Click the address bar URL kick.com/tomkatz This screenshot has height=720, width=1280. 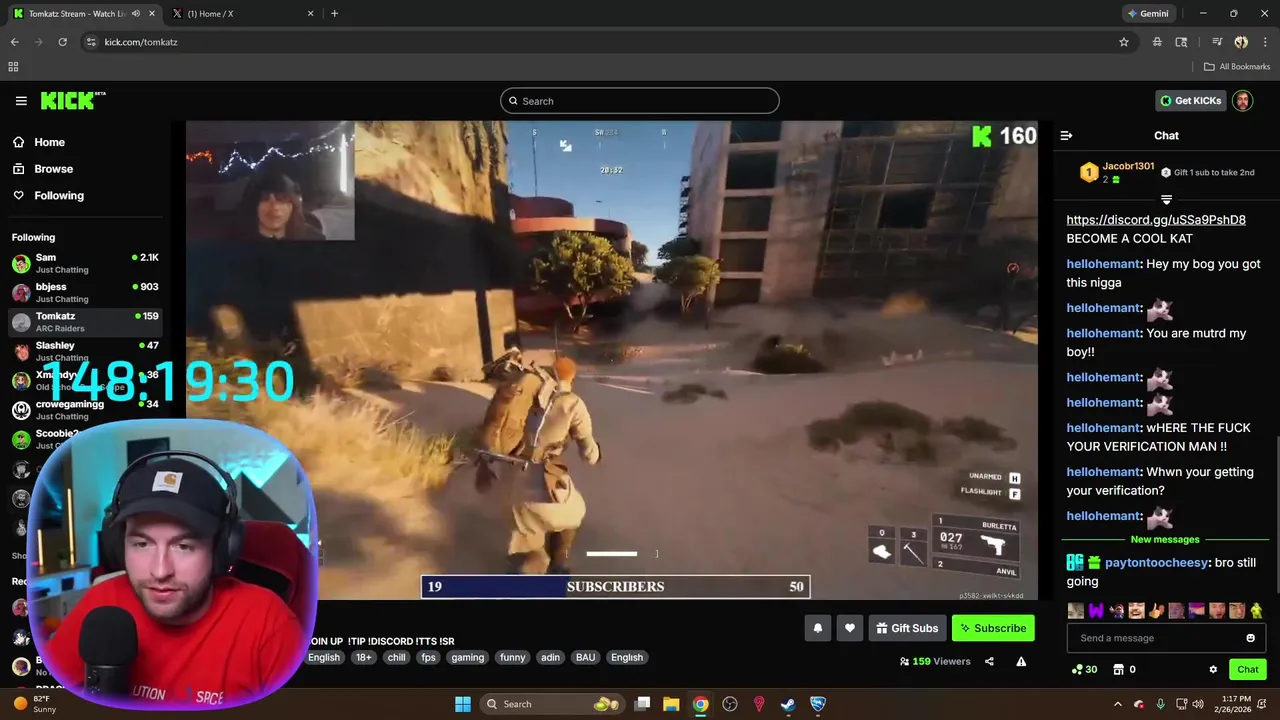pos(141,42)
